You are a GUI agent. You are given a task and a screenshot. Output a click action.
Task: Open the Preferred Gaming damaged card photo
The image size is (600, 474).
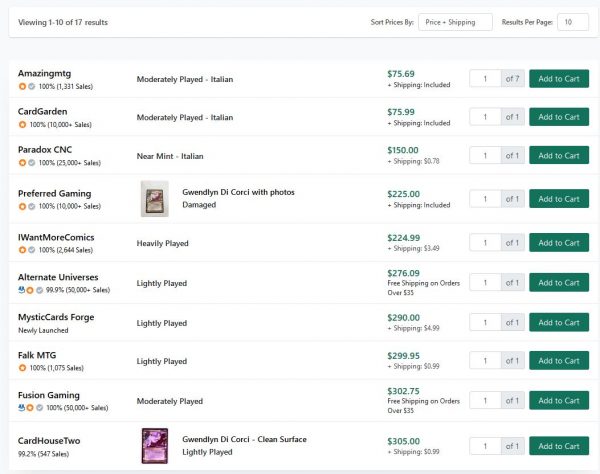pos(154,198)
